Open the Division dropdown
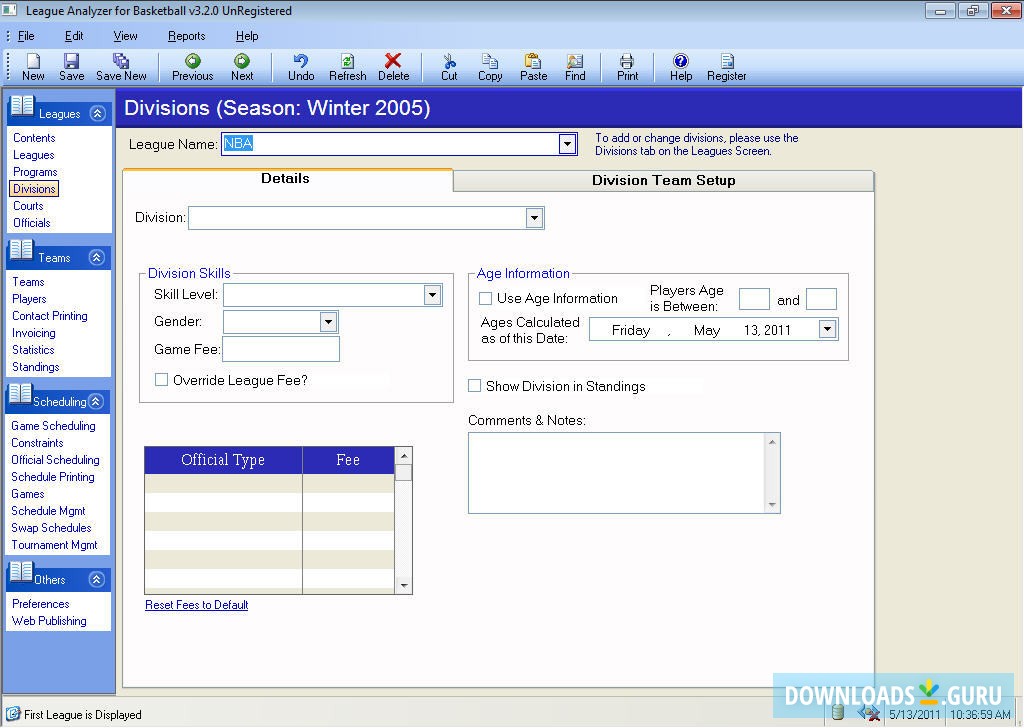 [x=534, y=217]
